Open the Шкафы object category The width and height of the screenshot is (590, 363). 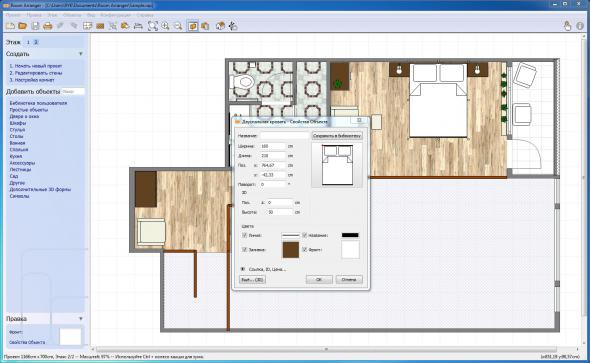click(18, 123)
